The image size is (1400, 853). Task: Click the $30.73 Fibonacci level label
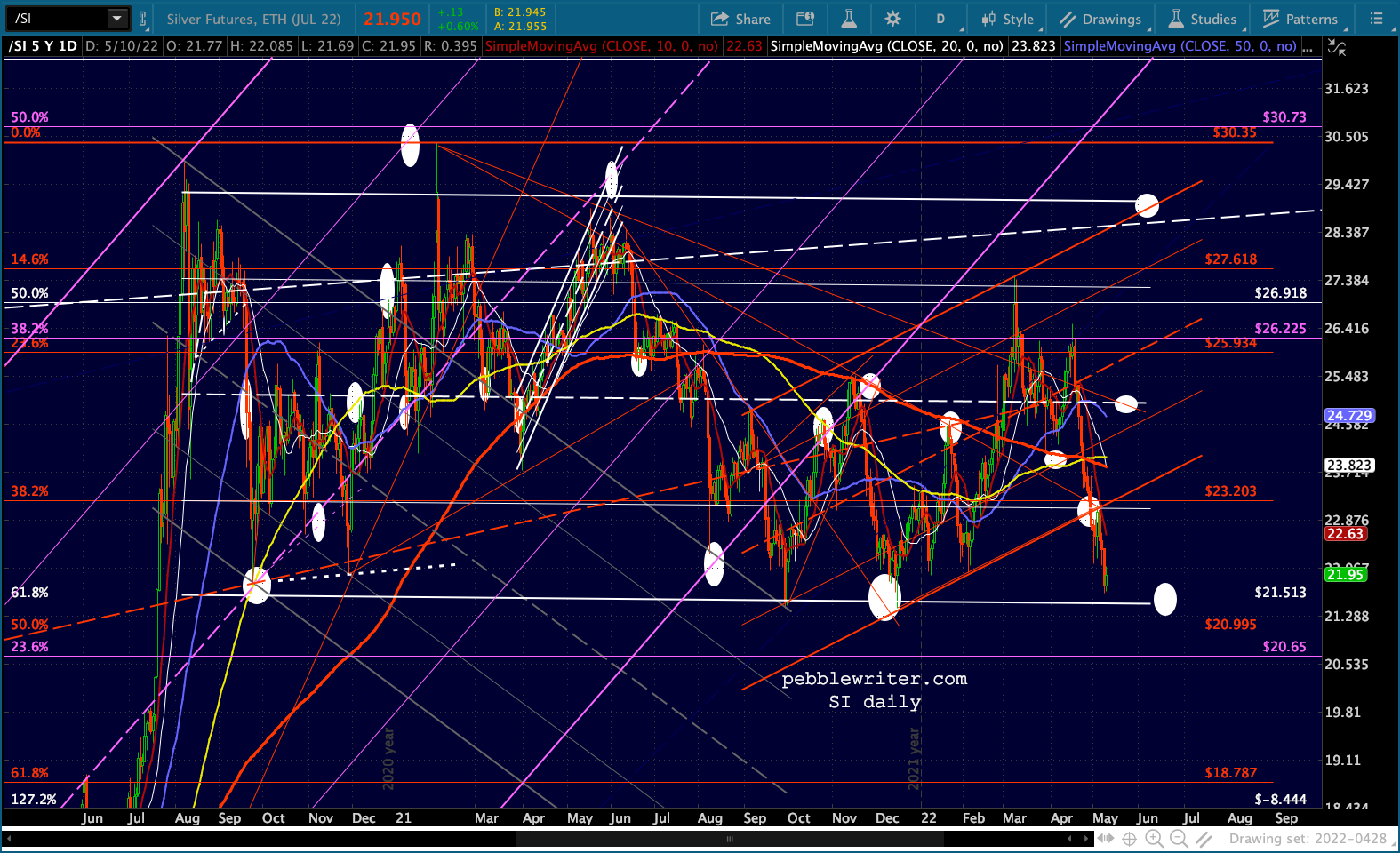click(1284, 117)
